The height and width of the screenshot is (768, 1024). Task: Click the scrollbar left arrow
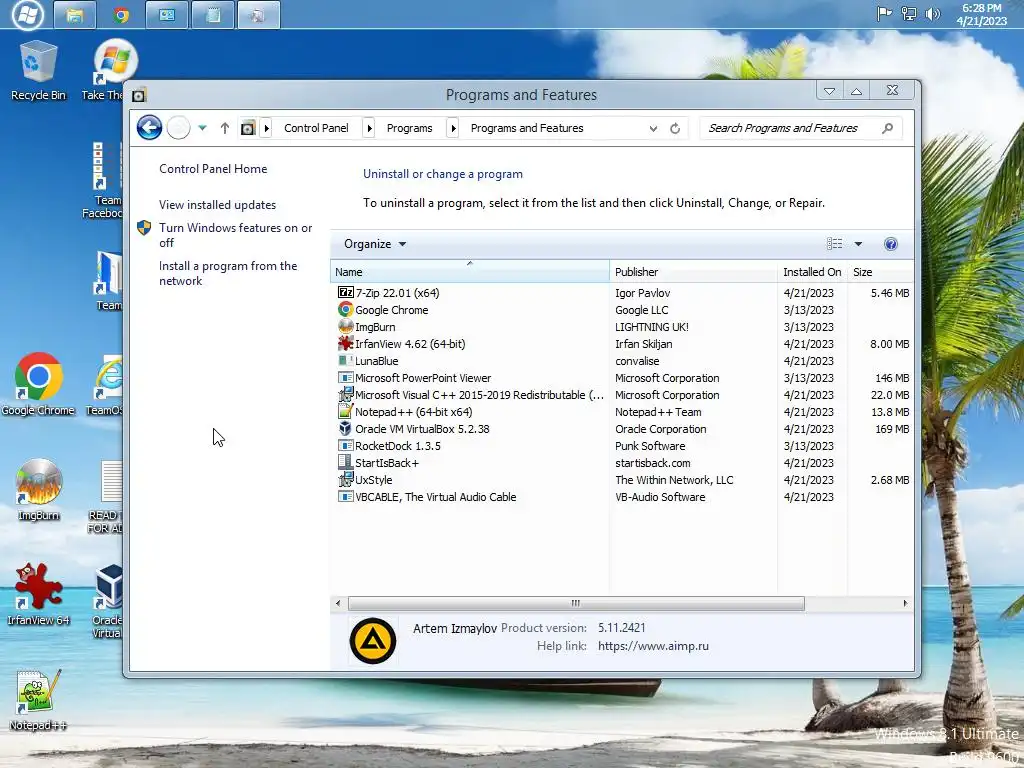click(338, 603)
